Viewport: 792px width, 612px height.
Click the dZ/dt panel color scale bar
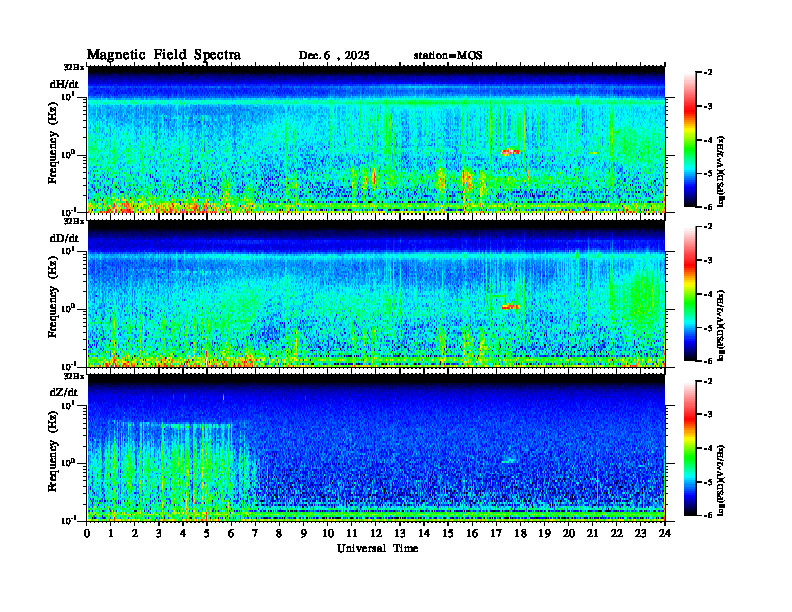689,448
